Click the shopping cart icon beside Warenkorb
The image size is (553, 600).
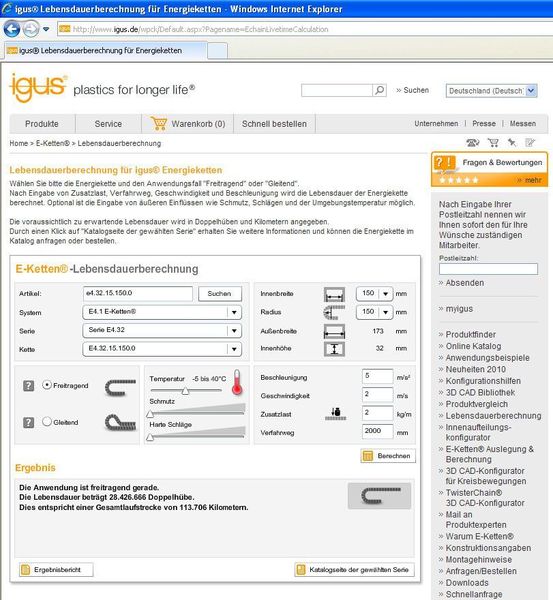tap(159, 123)
